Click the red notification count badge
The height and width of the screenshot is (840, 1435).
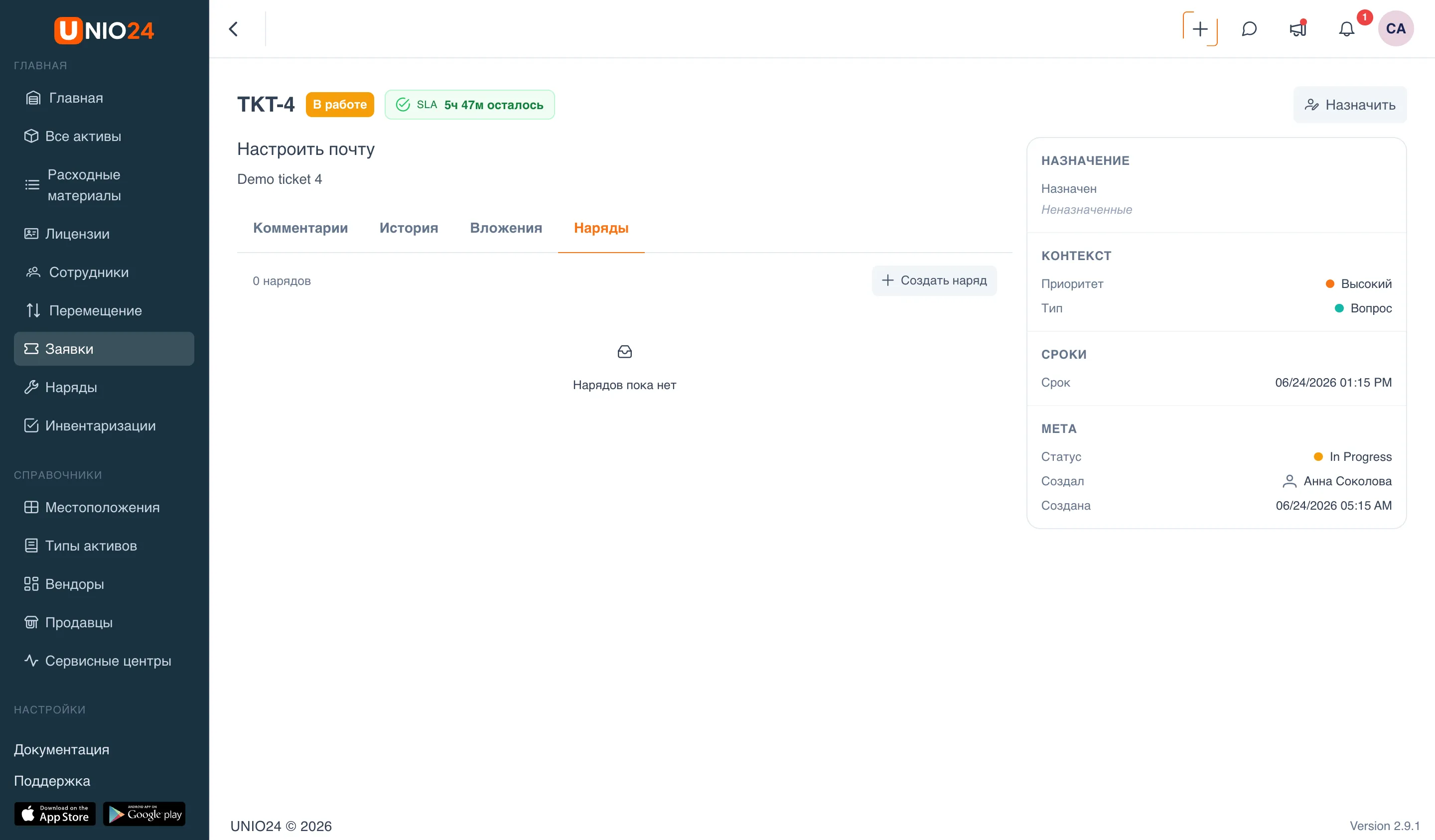pyautogui.click(x=1364, y=17)
